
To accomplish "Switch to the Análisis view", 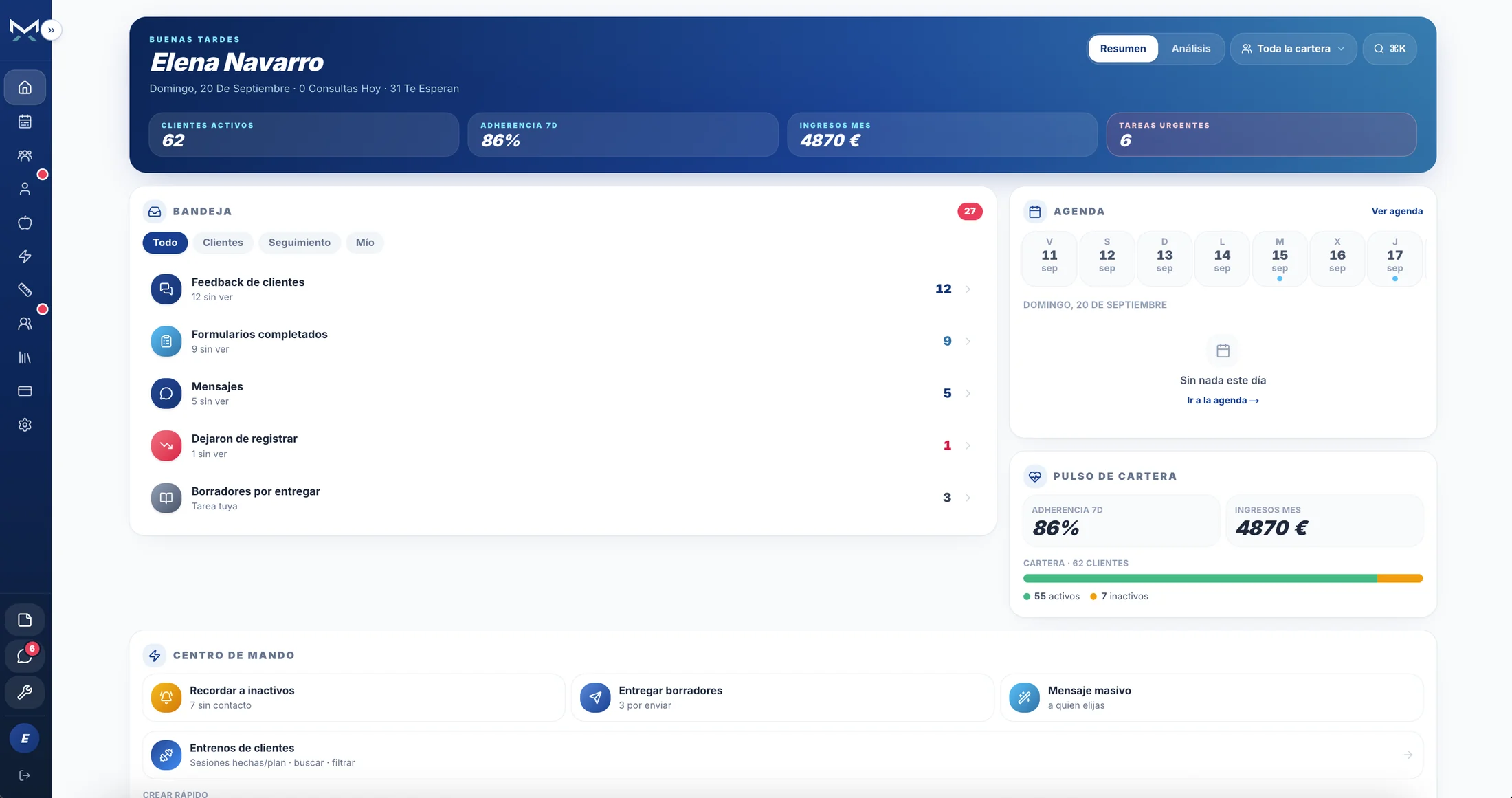I will pos(1191,49).
